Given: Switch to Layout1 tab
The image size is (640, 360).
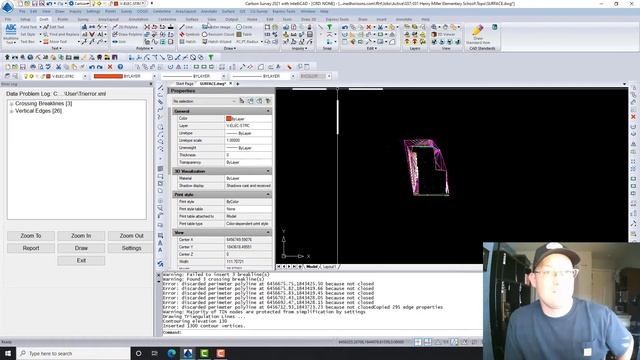Looking at the screenshot, I should (x=329, y=267).
